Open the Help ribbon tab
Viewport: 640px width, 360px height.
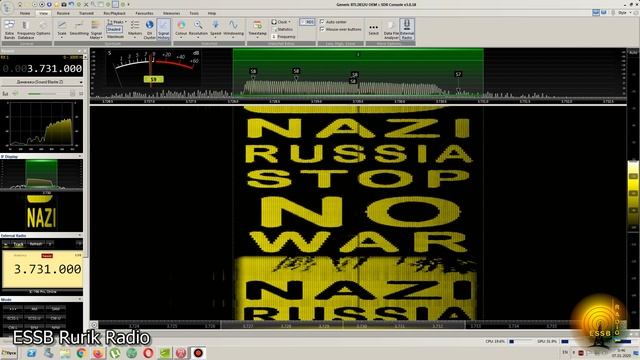(211, 13)
